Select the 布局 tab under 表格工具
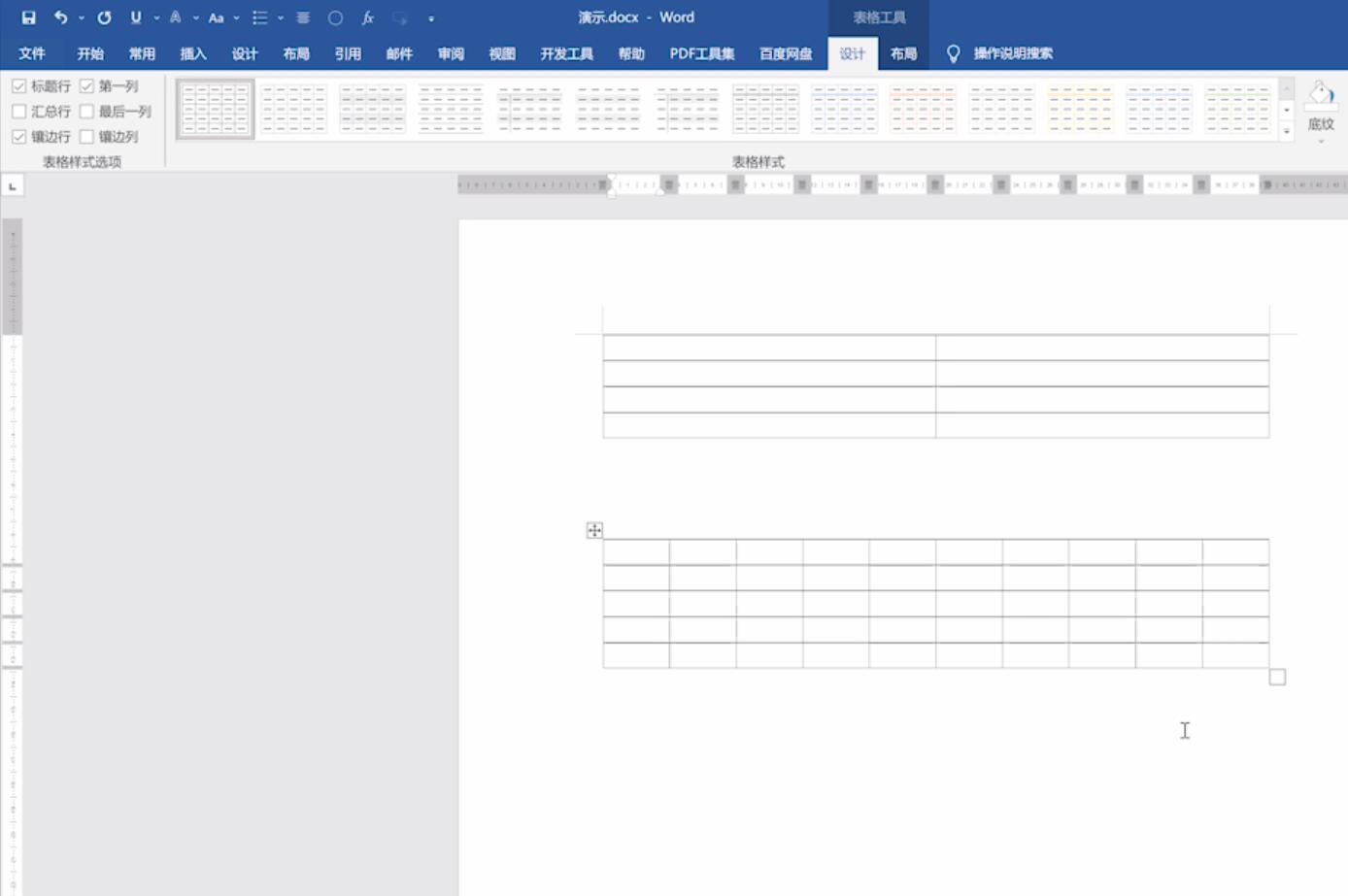Image resolution: width=1348 pixels, height=896 pixels. (x=903, y=53)
